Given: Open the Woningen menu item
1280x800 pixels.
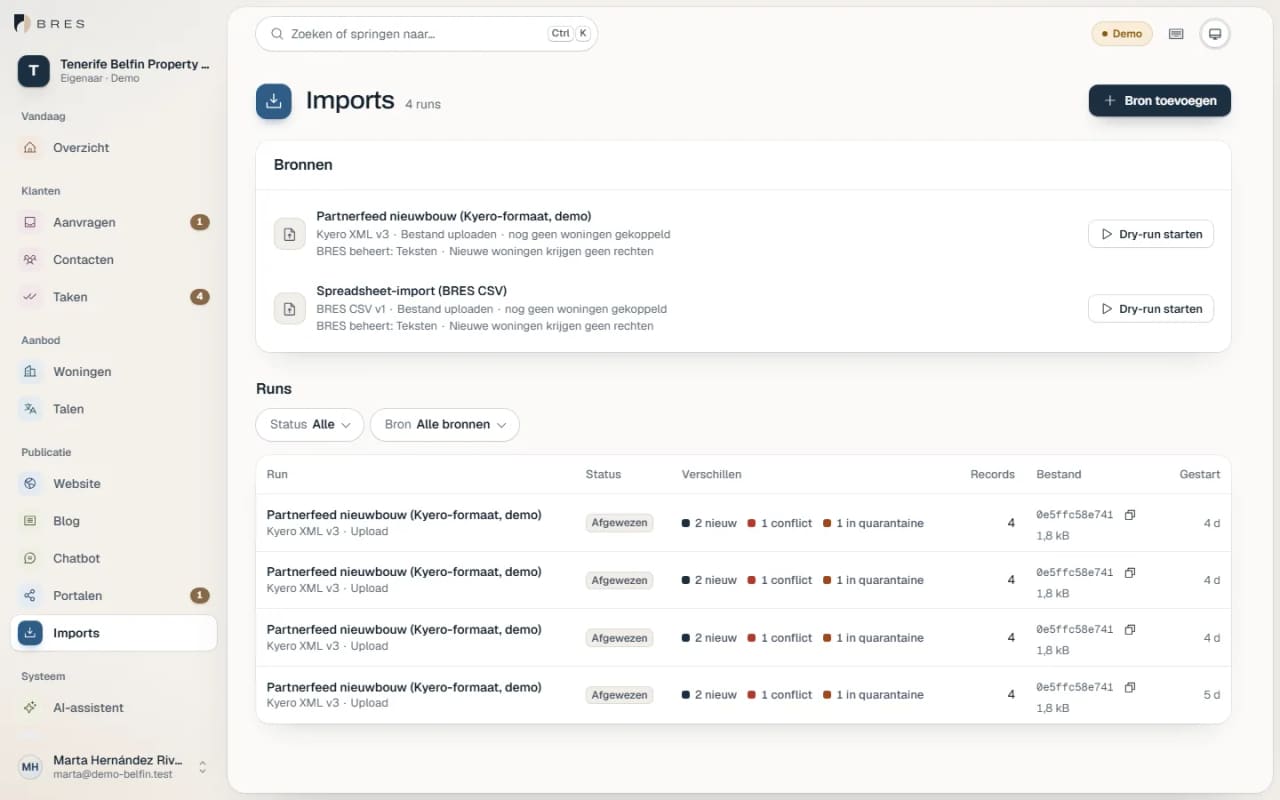Looking at the screenshot, I should 114,372.
